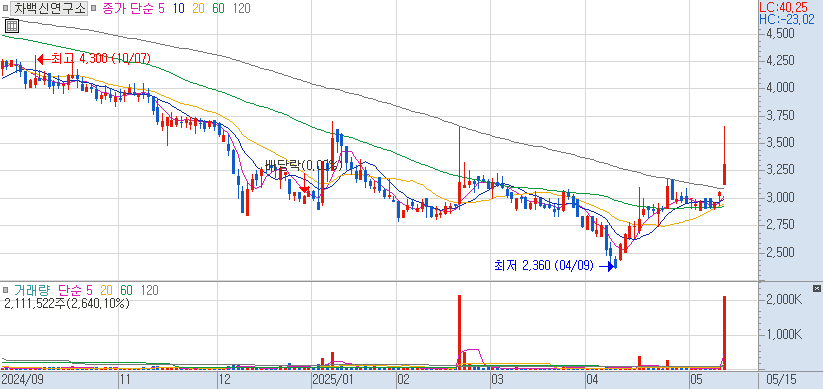This screenshot has height=389, width=823.
Task: Click the 차백신연구소 stock name button
Action: point(49,8)
